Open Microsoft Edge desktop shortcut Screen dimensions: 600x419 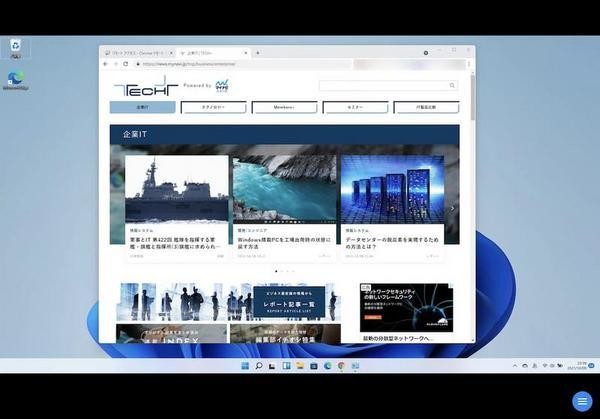pos(16,80)
